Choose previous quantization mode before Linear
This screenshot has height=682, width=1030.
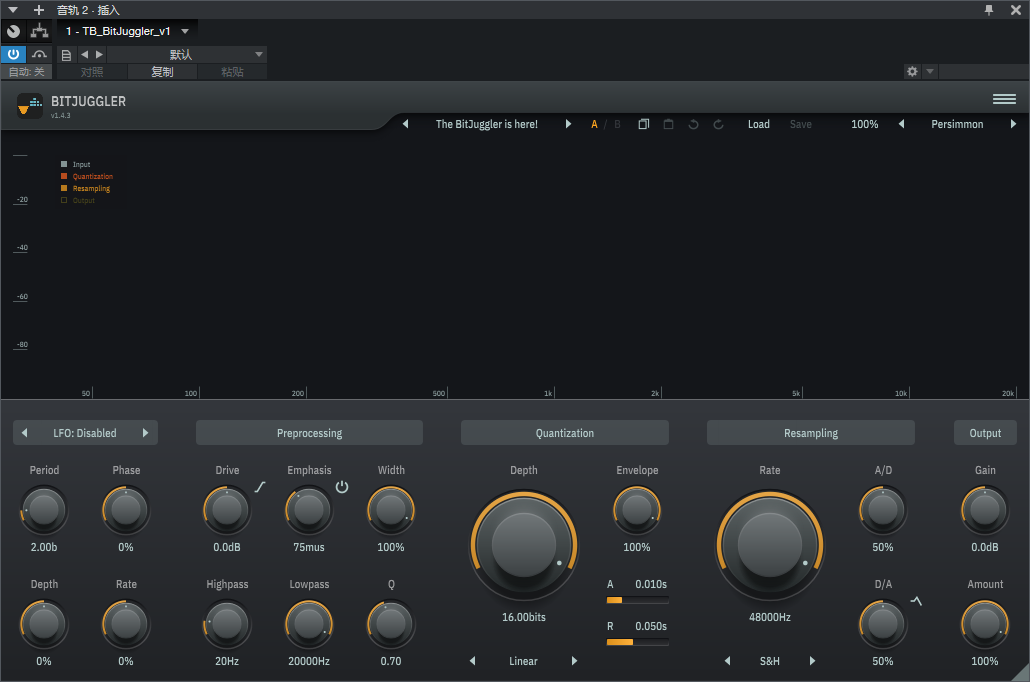tap(472, 661)
